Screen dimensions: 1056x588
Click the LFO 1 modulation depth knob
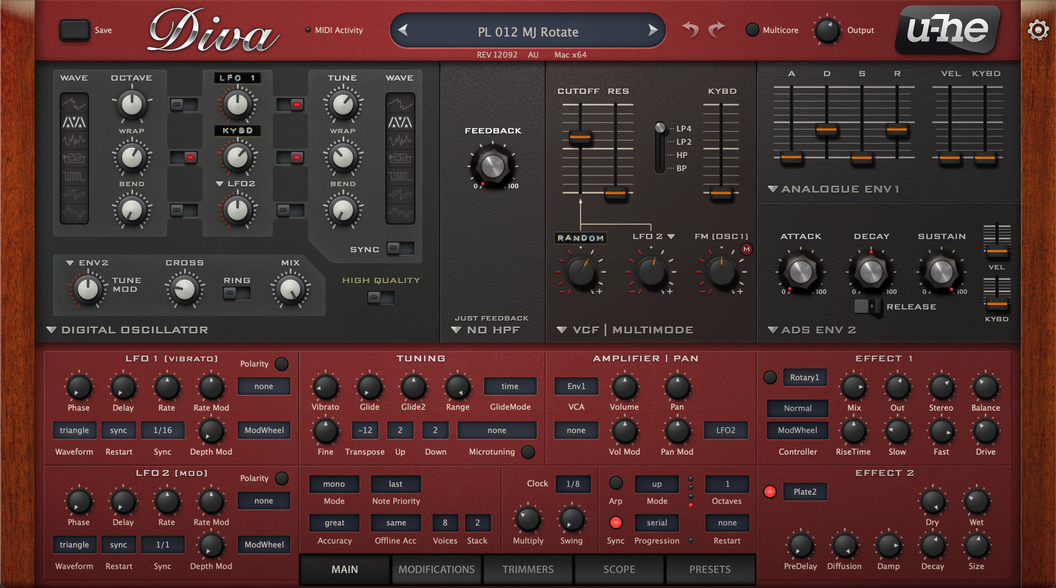(237, 104)
